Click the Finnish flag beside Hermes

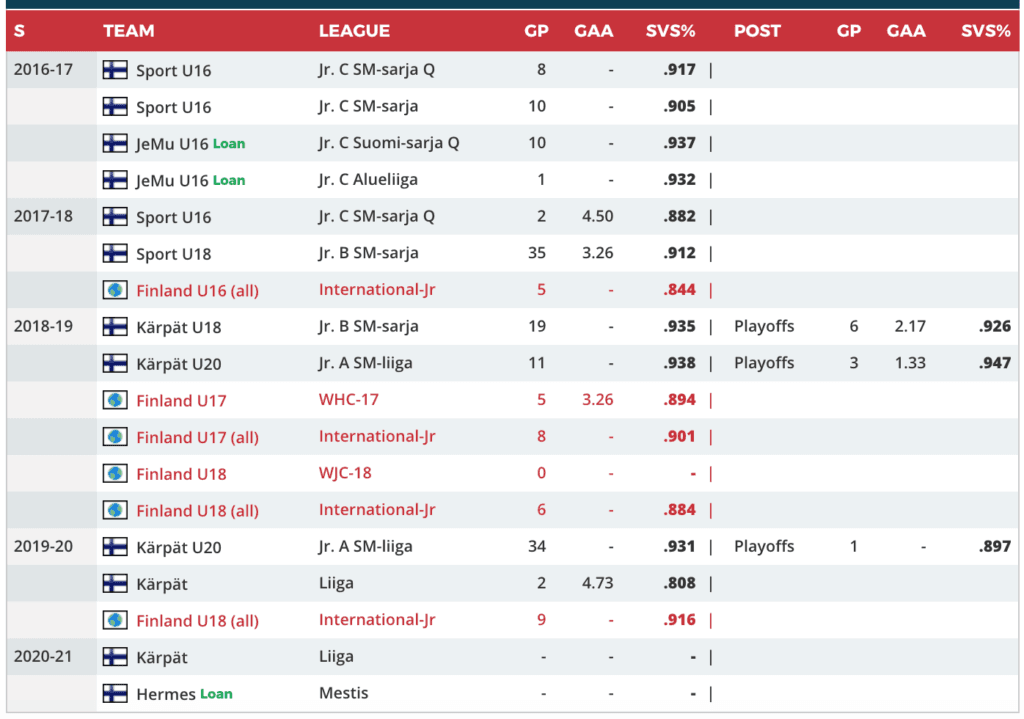pyautogui.click(x=115, y=693)
